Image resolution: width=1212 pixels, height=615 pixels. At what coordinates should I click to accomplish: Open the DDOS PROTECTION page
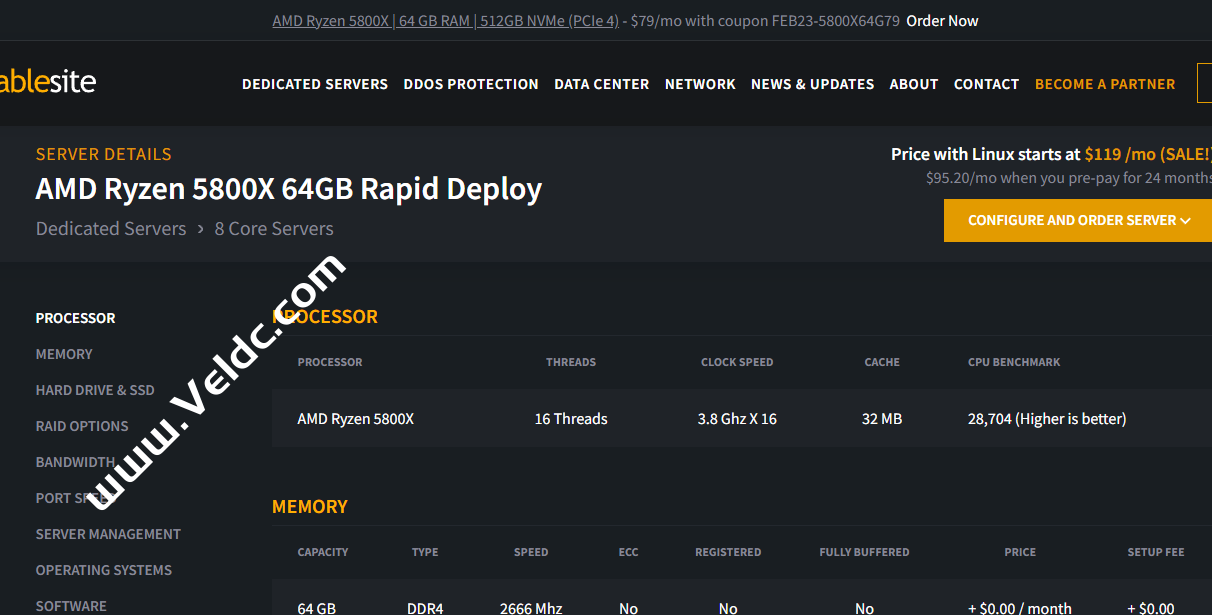point(470,84)
